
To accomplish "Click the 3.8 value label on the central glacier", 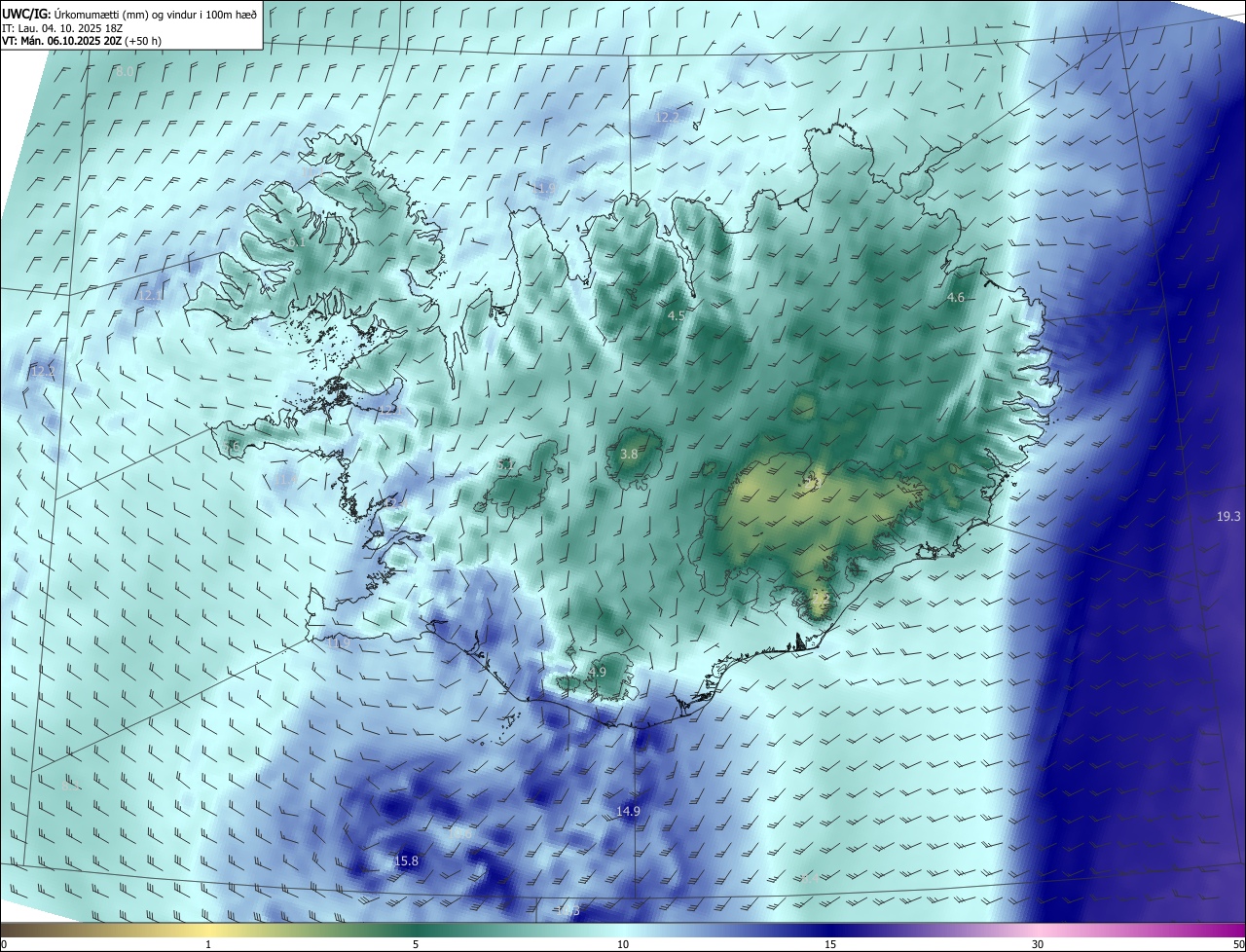I will [x=629, y=454].
